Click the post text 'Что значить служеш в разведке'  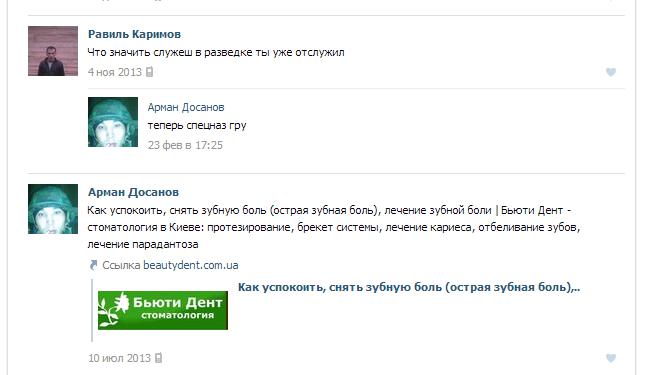216,53
